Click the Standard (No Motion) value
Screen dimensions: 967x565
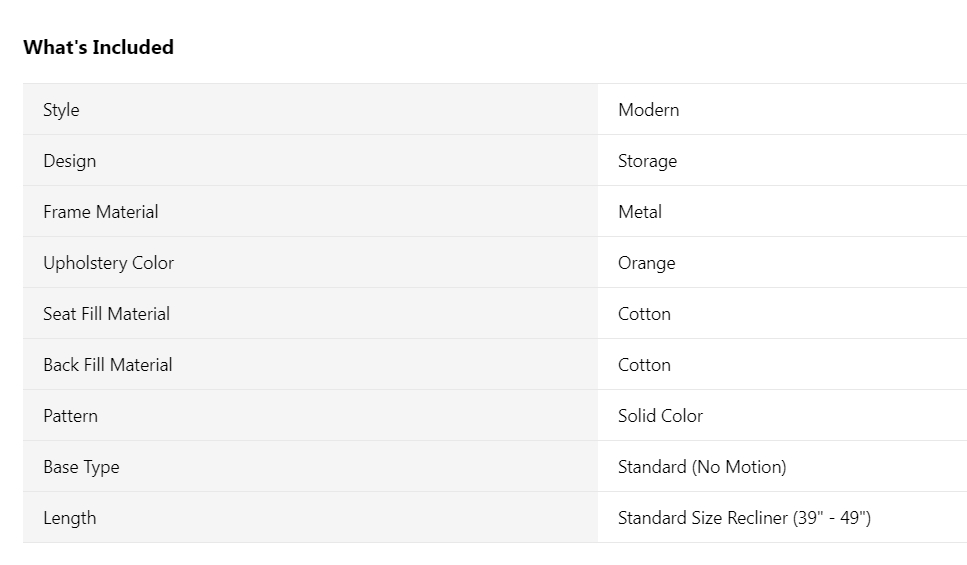[x=702, y=467]
